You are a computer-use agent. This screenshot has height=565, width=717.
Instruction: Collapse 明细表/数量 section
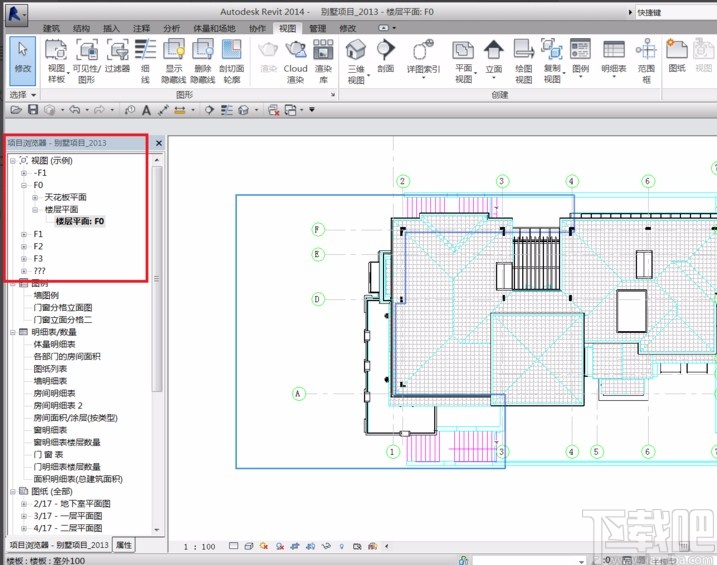13,332
